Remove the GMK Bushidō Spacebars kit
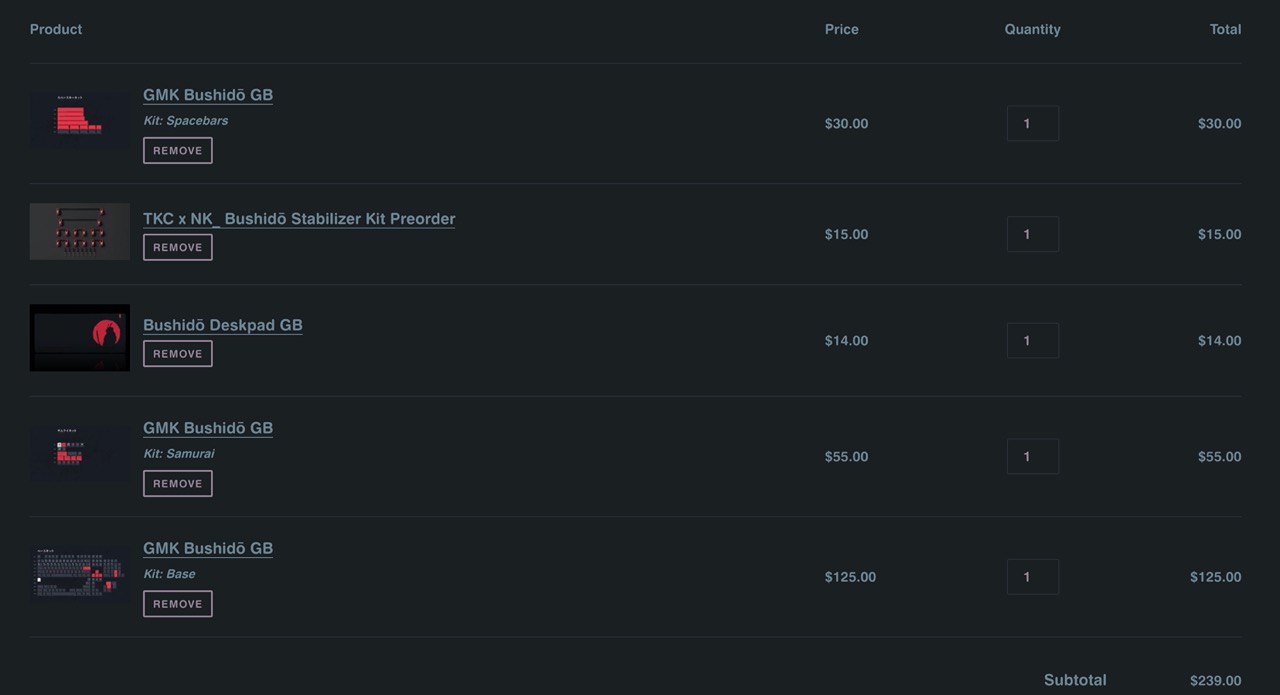The width and height of the screenshot is (1280, 695). coord(178,150)
